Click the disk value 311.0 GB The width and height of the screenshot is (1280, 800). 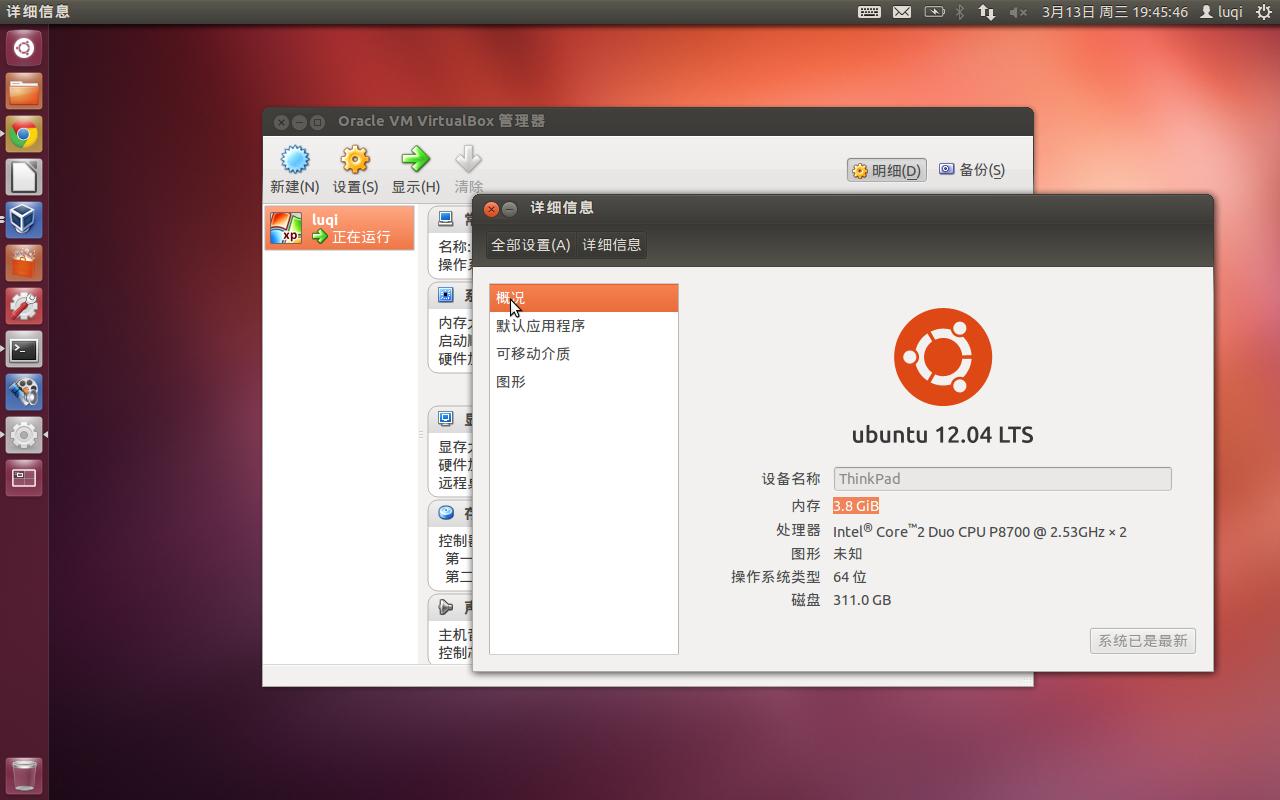(x=862, y=600)
